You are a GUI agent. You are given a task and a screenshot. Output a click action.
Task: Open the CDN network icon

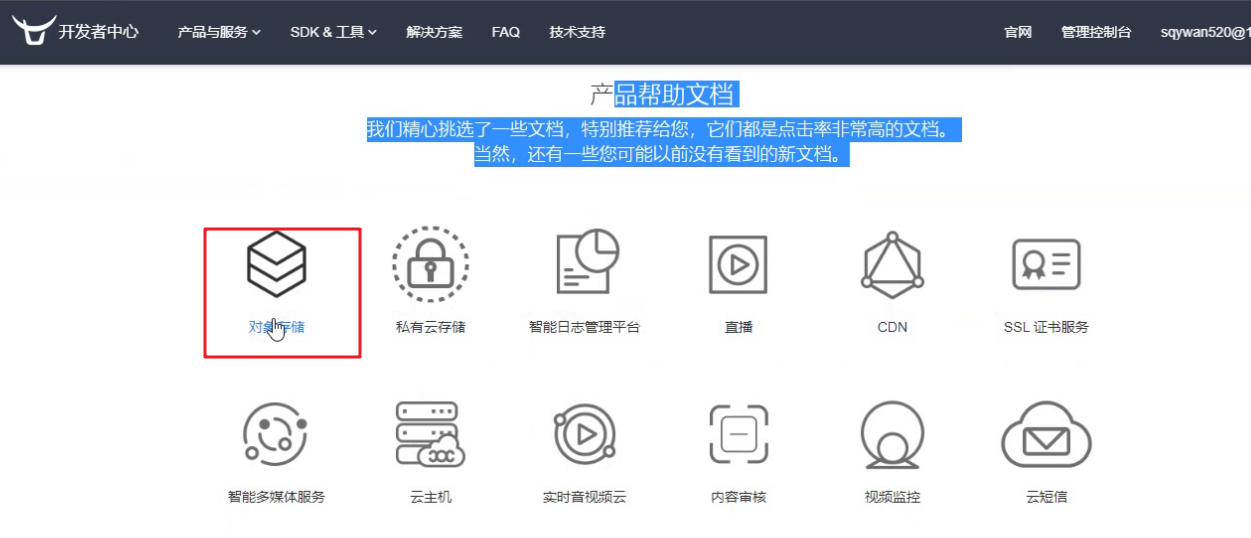892,265
